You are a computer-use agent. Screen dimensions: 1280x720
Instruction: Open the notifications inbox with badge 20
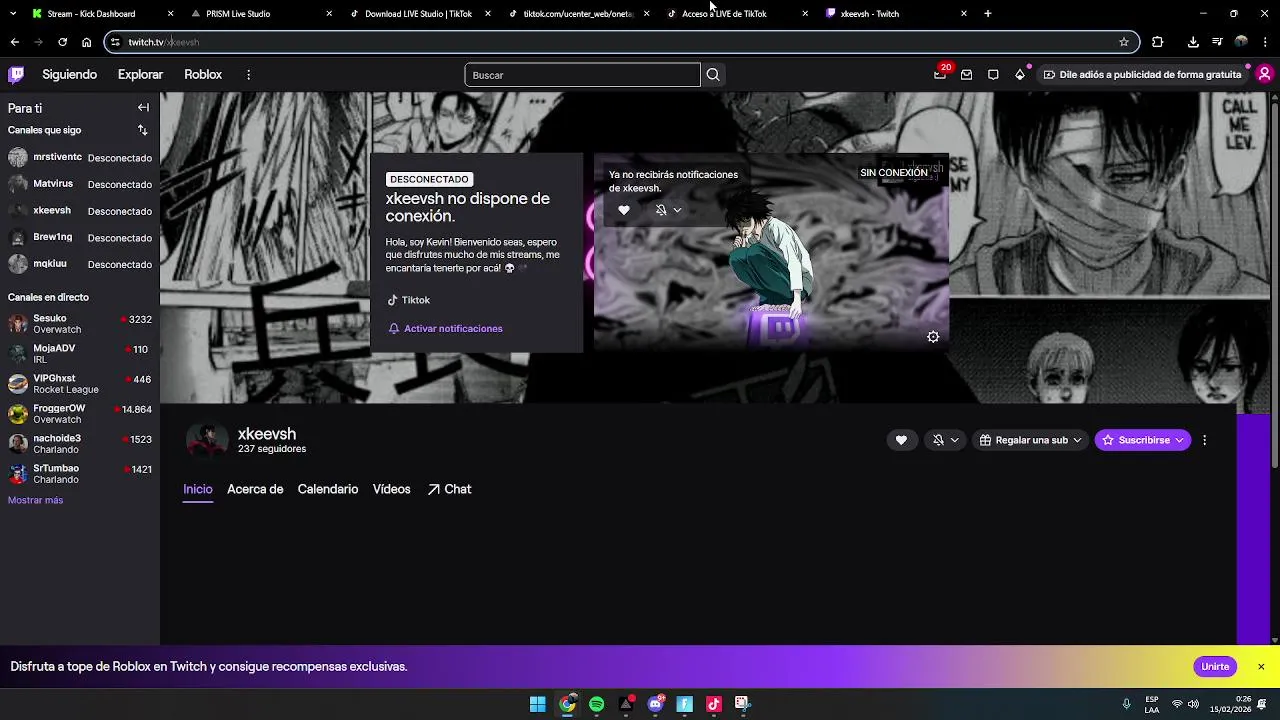coord(940,74)
